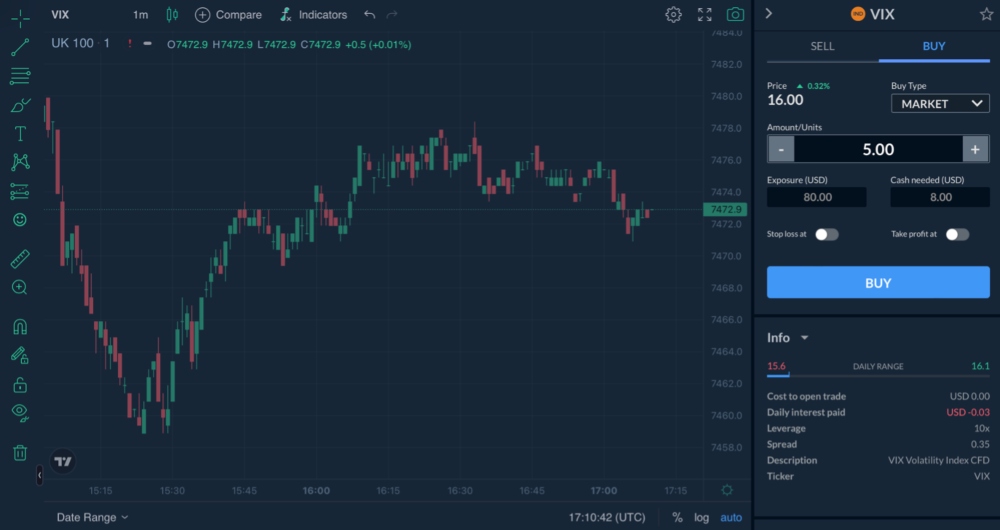Select the text annotation tool

click(20, 134)
